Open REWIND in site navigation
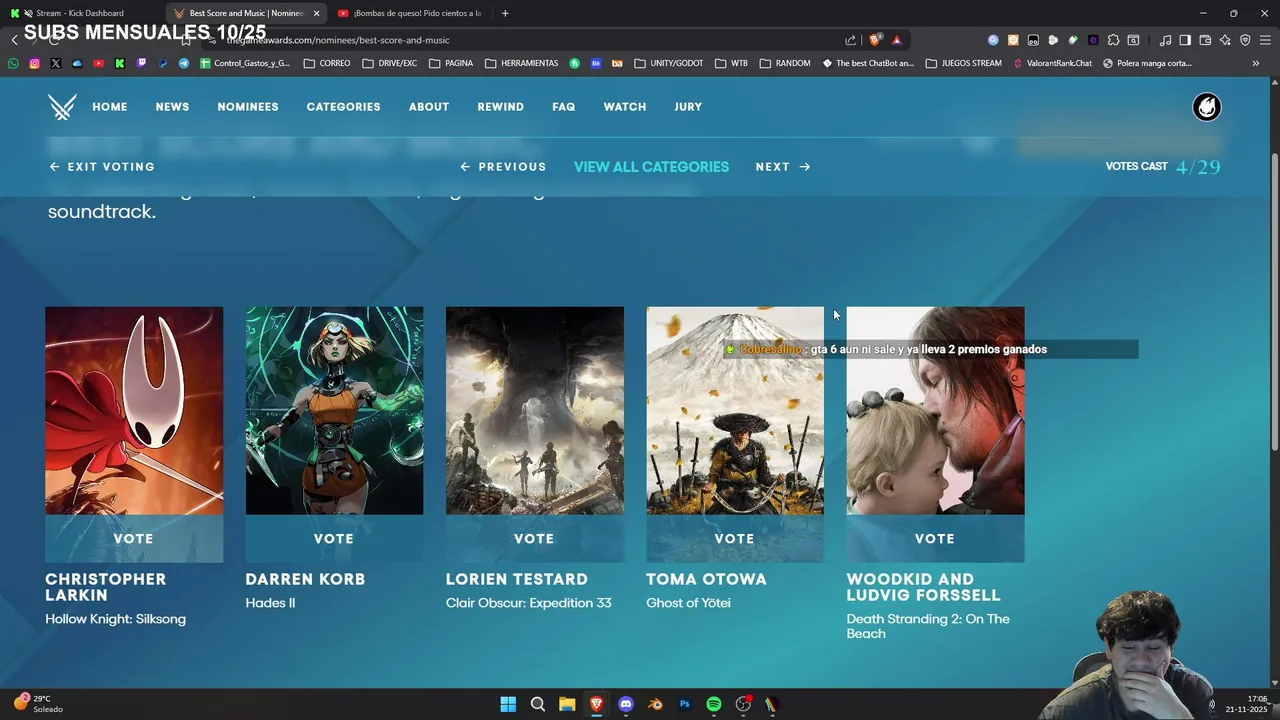Image resolution: width=1280 pixels, height=720 pixels. point(500,107)
